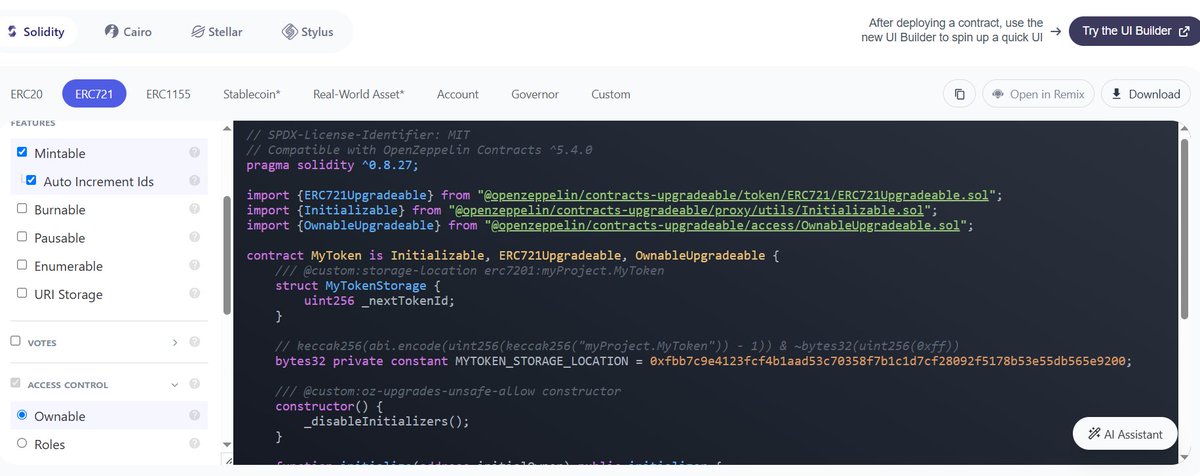Screen dimensions: 1200x476
Task: Open help icon next to Mintable
Action: pos(195,153)
